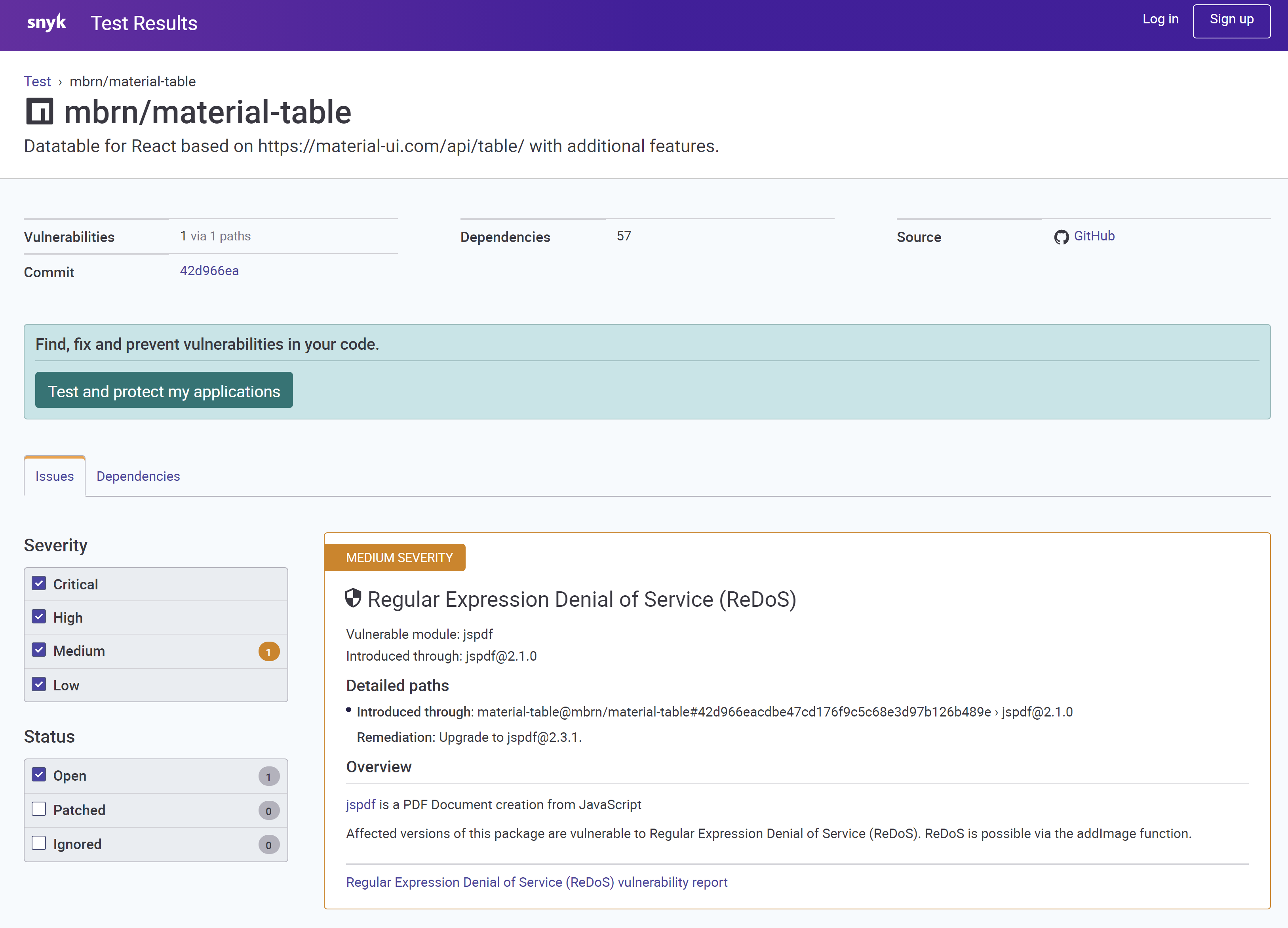This screenshot has height=928, width=1288.
Task: Toggle the Medium severity checkbox
Action: coord(39,651)
